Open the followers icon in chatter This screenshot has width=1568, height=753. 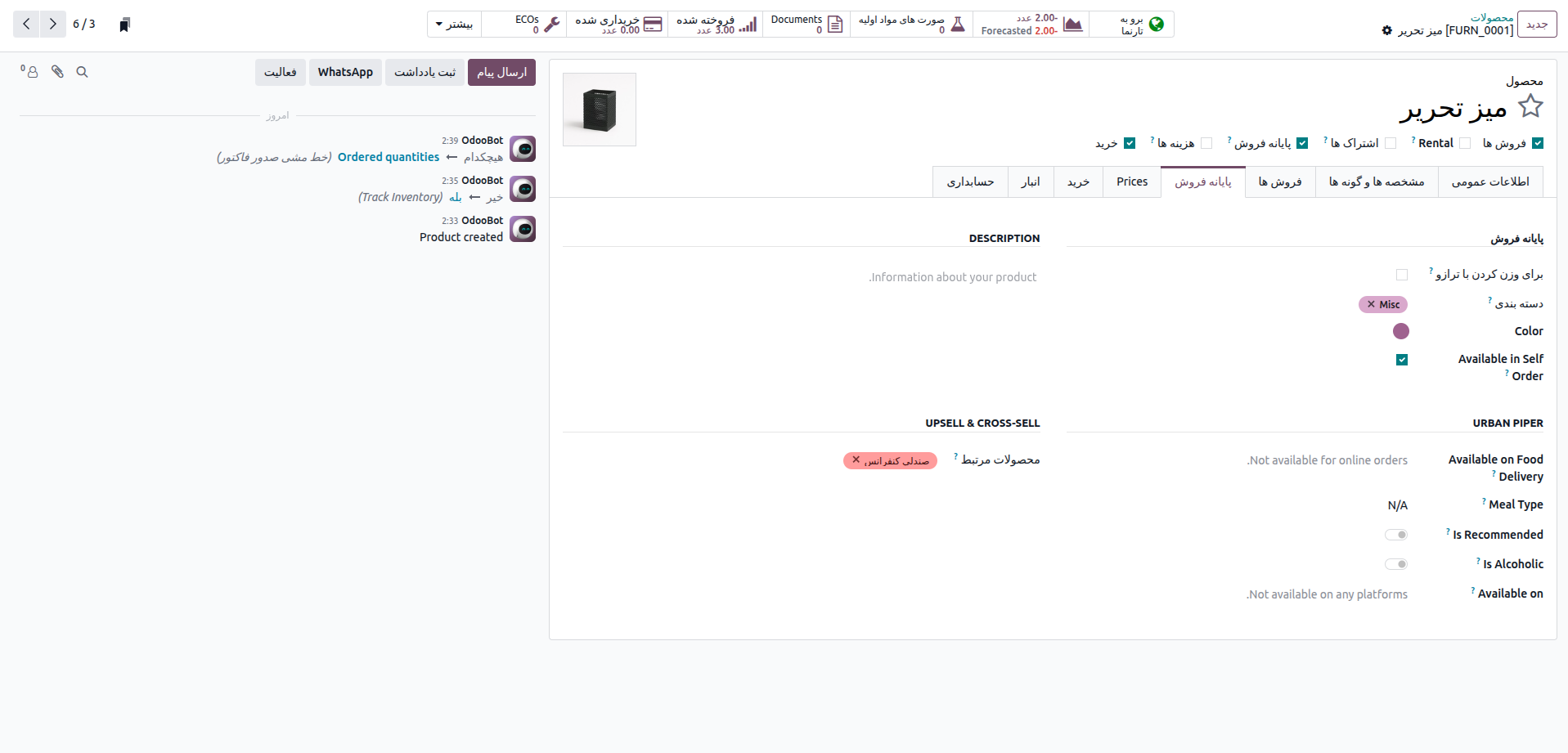tap(29, 72)
